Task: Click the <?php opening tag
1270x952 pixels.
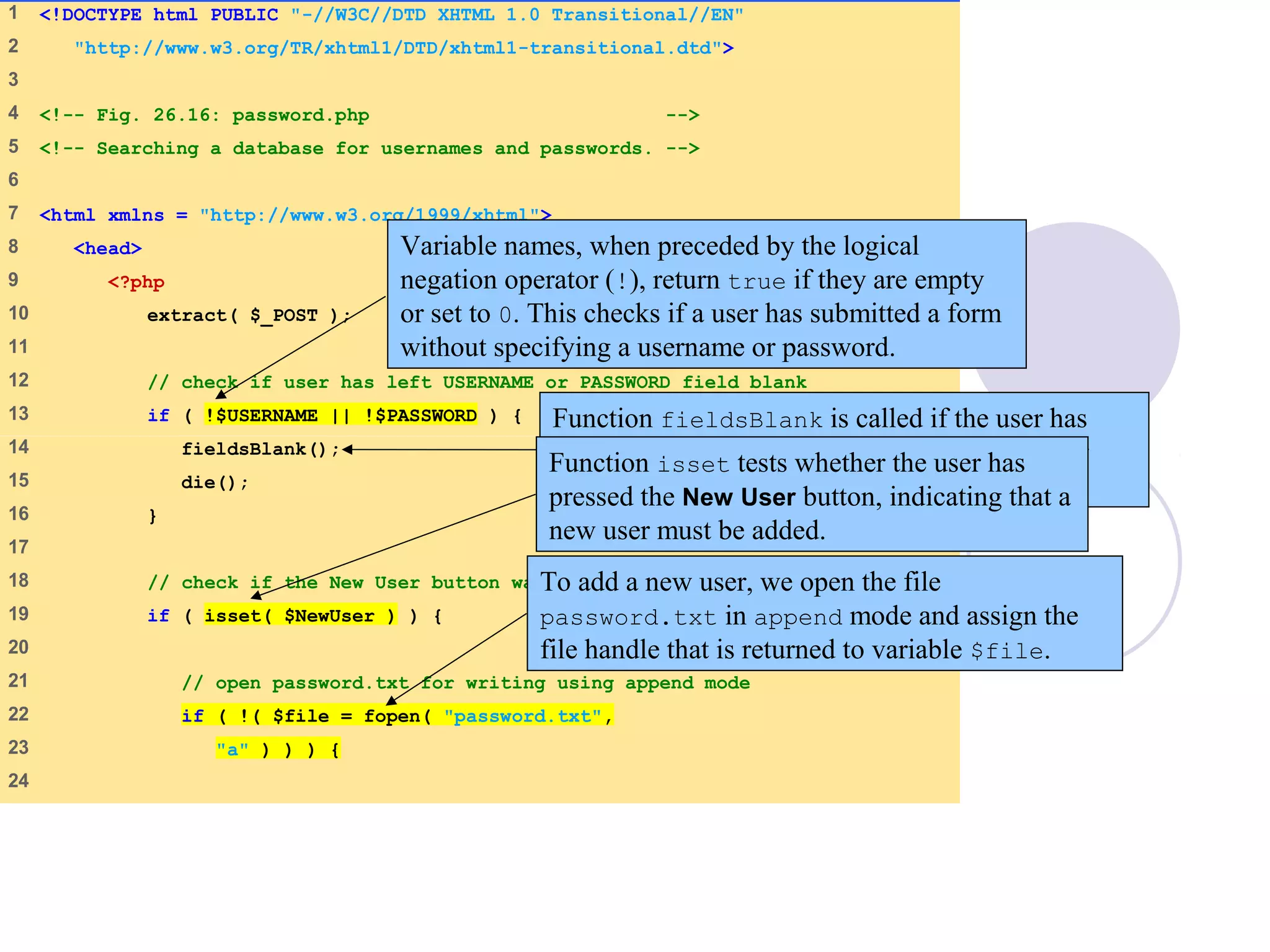Action: (x=136, y=282)
